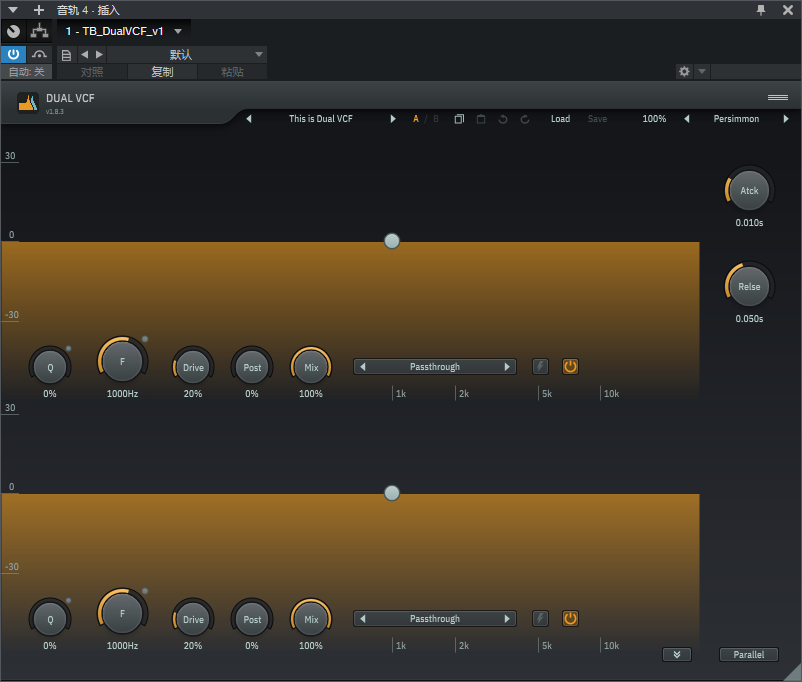The height and width of the screenshot is (682, 802).
Task: Click the bottom filter lightning bolt icon
Action: pos(540,619)
